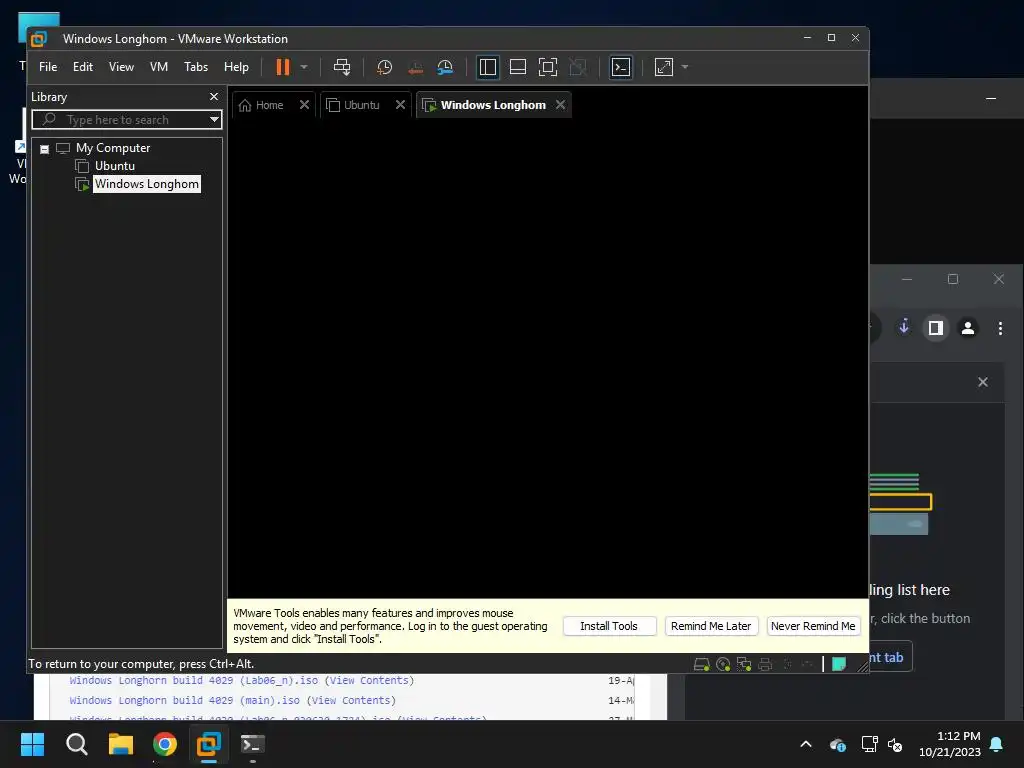Pause the VM with the orange pause button
Viewport: 1024px width, 768px height.
pos(282,67)
